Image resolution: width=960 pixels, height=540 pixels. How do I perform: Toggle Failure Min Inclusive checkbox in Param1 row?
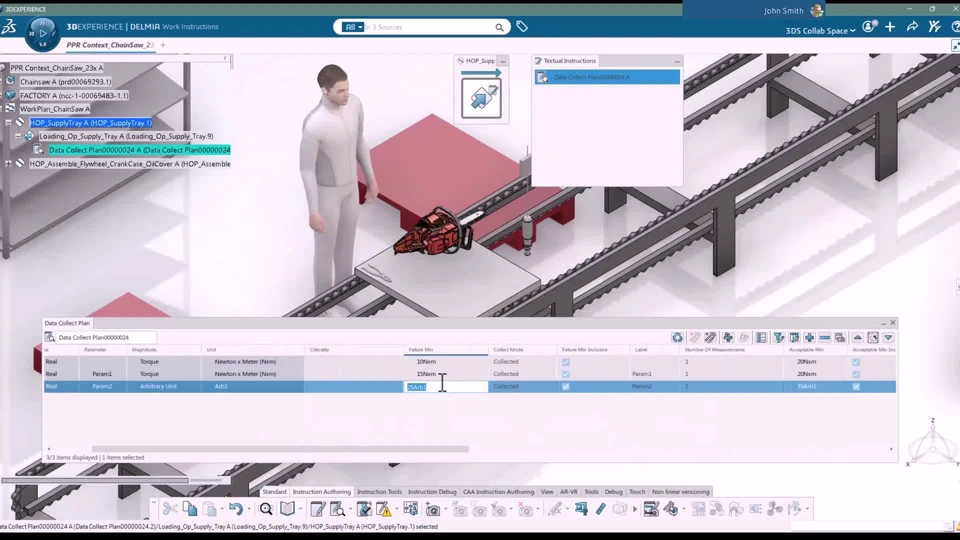(x=566, y=374)
